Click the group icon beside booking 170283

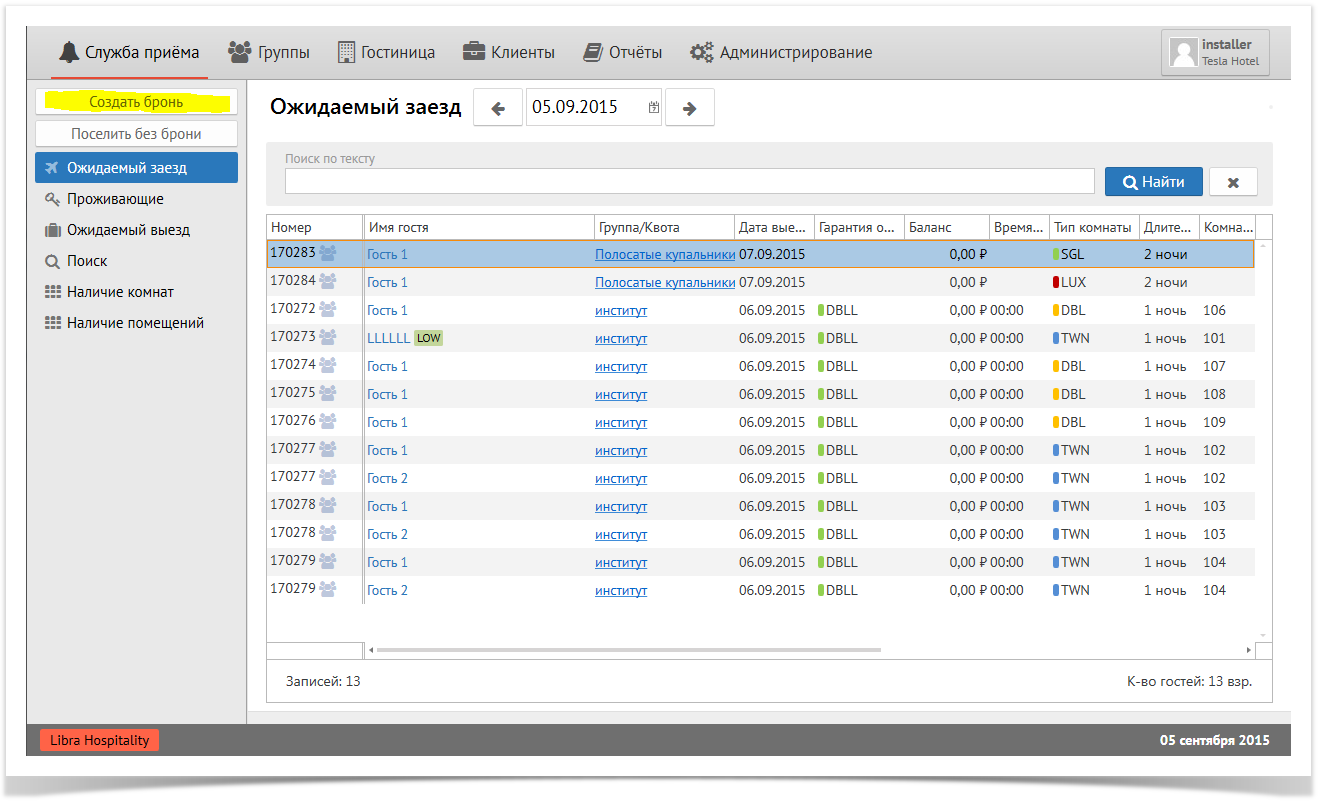tap(327, 254)
